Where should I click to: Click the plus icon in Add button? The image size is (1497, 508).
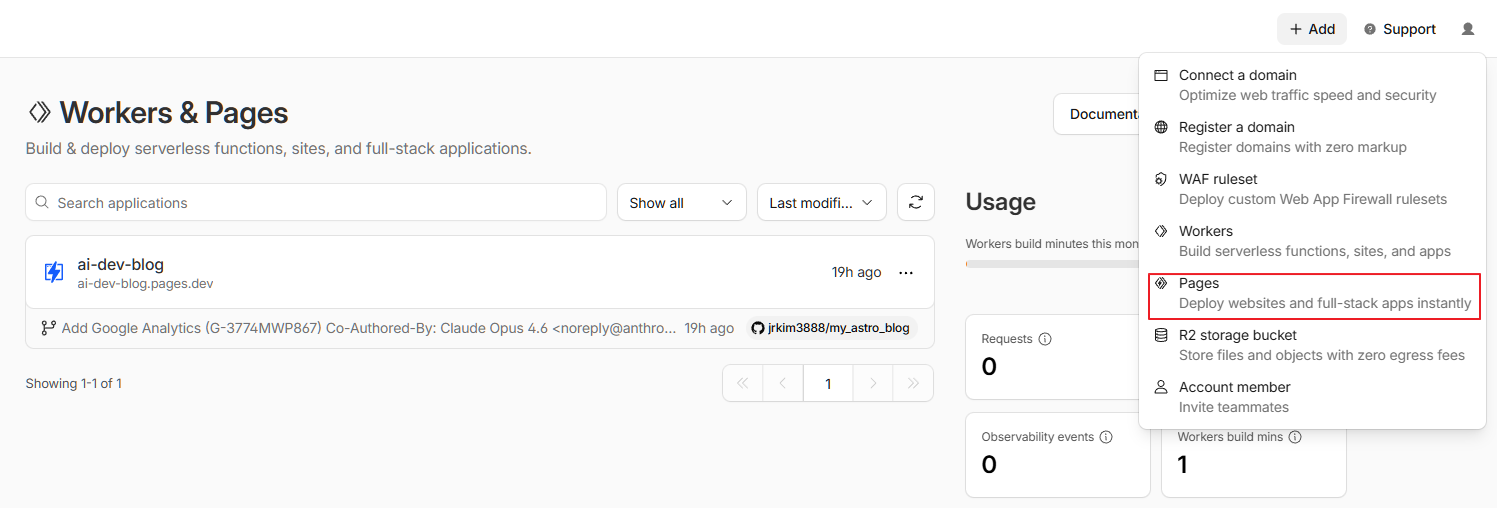(1296, 29)
